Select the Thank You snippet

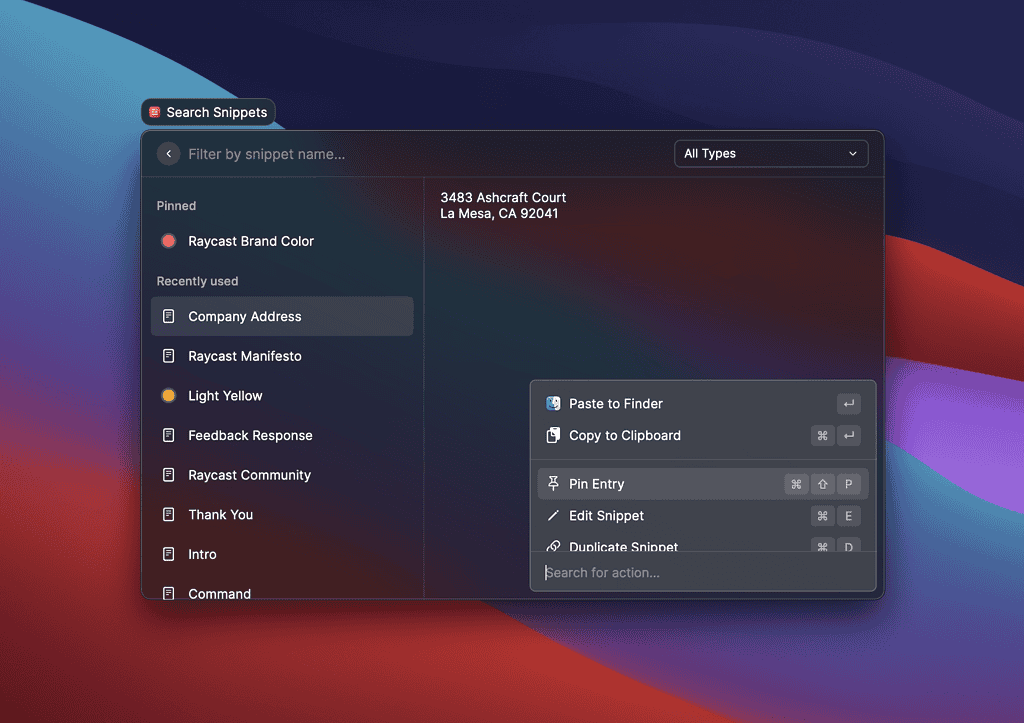pos(282,515)
